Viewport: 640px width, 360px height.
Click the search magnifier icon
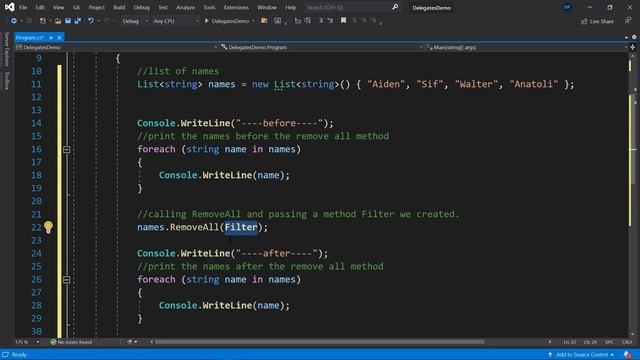click(x=395, y=7)
